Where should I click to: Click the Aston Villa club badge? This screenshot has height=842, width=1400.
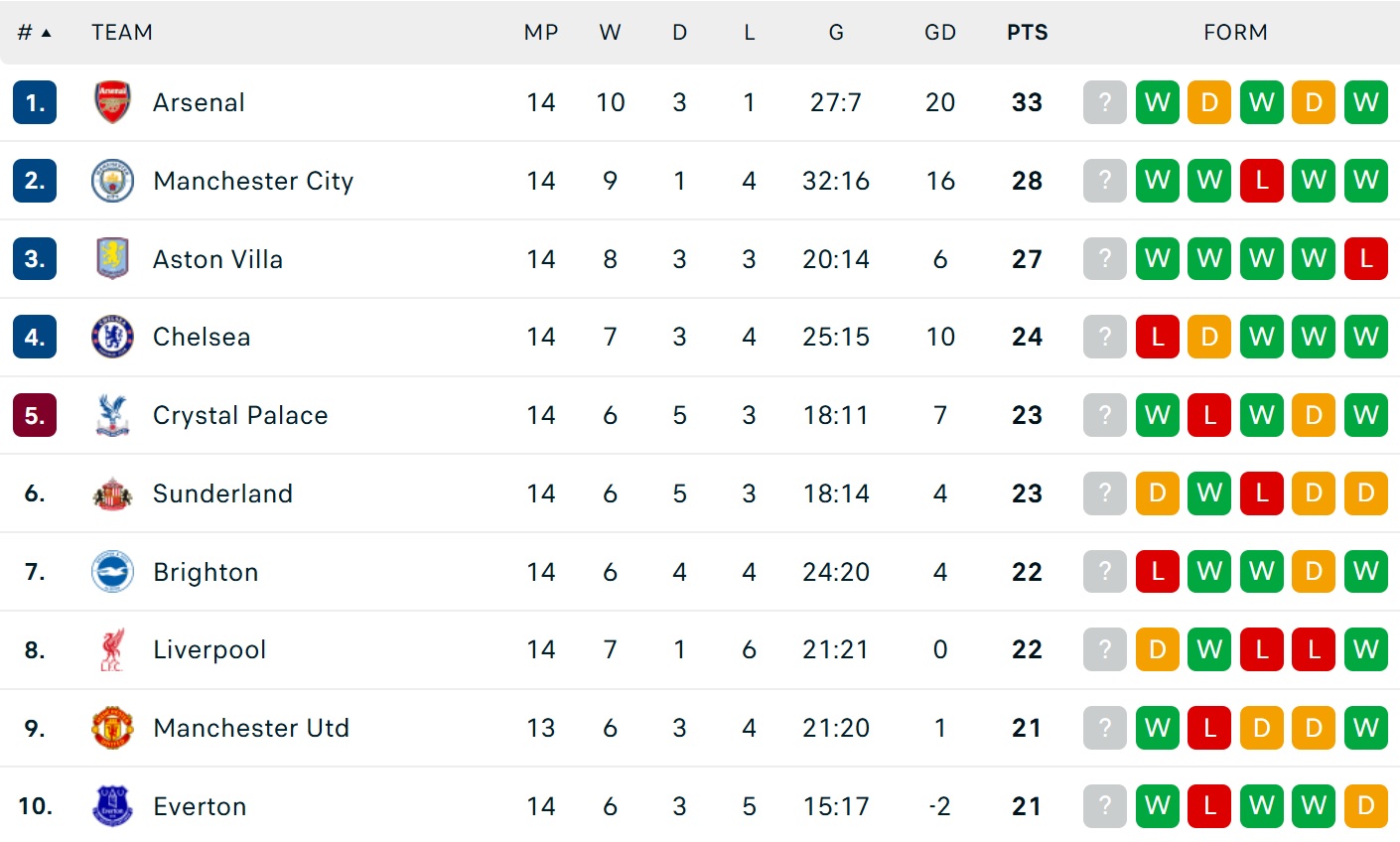coord(112,259)
